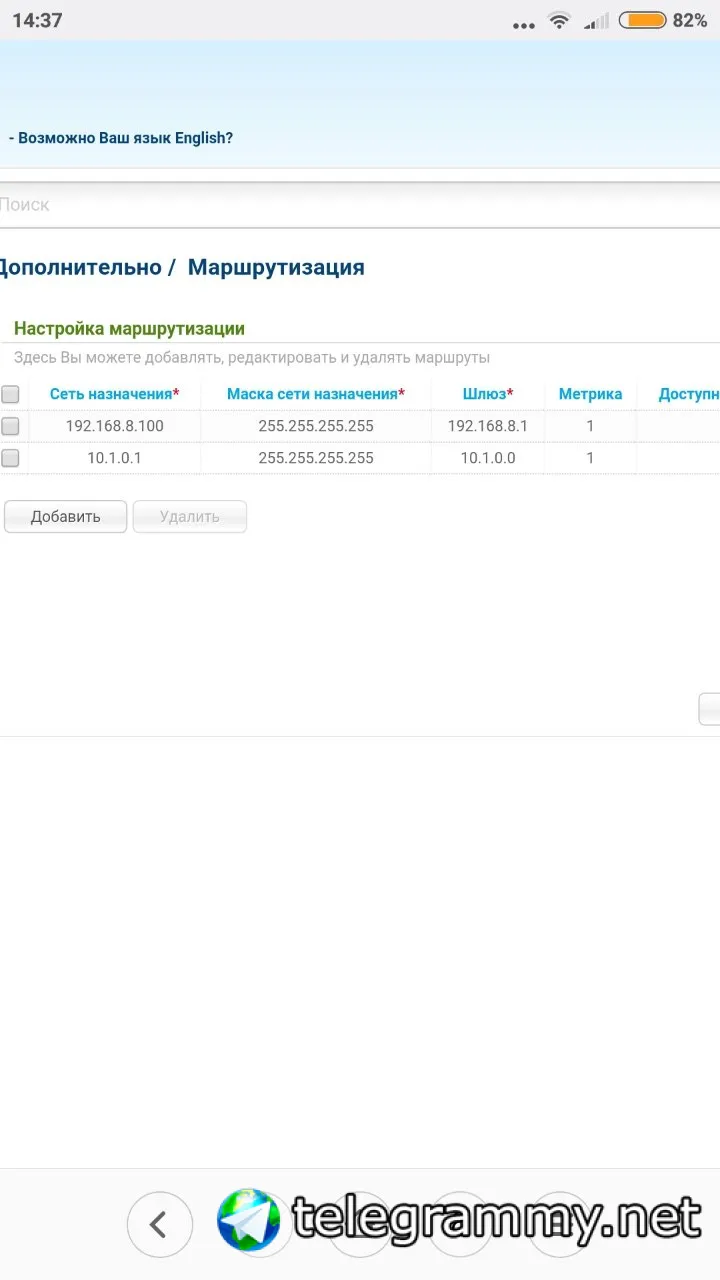The width and height of the screenshot is (720, 1280).
Task: Click the Метрика column header
Action: [x=590, y=394]
